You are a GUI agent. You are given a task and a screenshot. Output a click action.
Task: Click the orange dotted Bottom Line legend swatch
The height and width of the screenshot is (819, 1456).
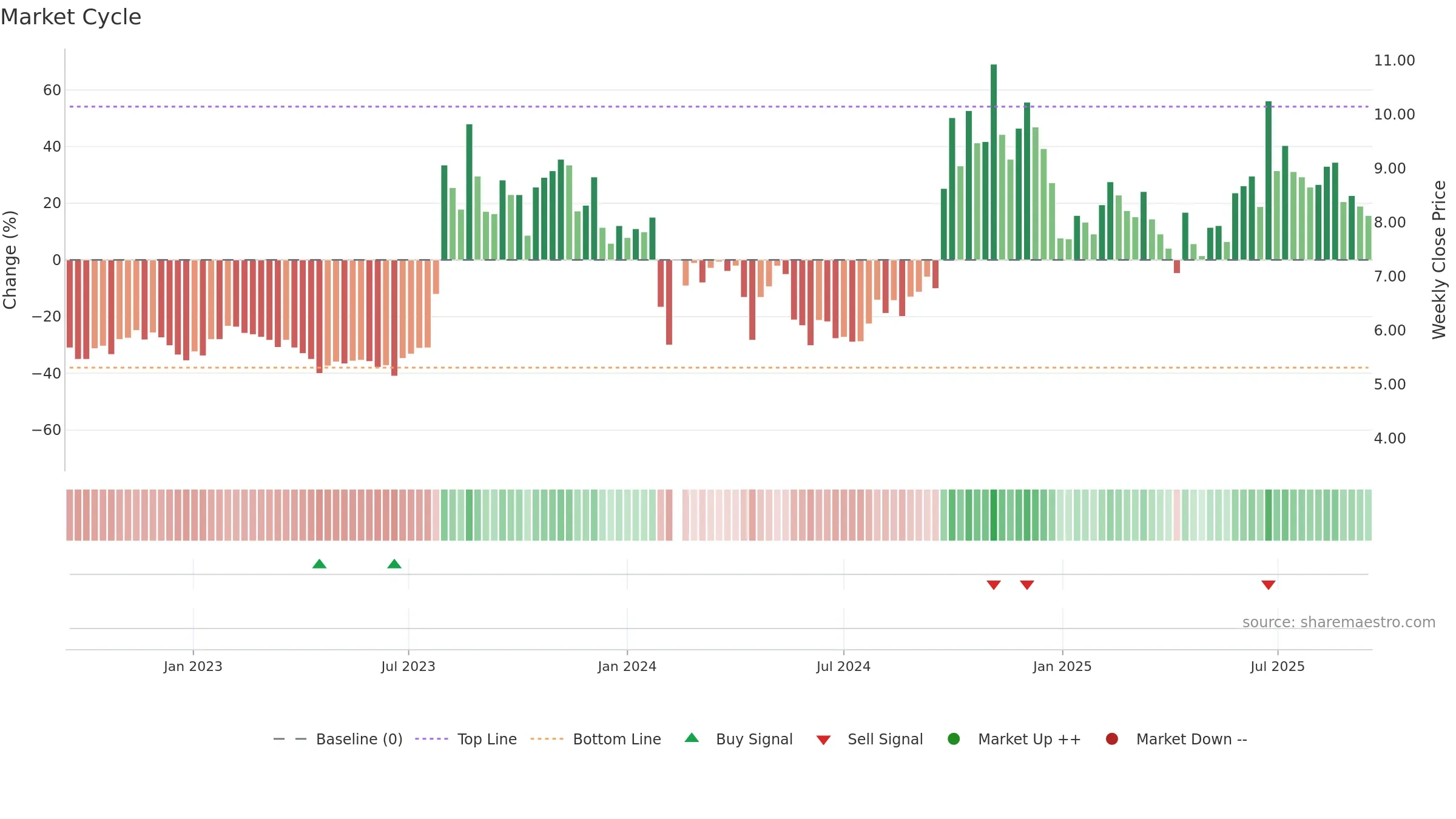tap(547, 739)
